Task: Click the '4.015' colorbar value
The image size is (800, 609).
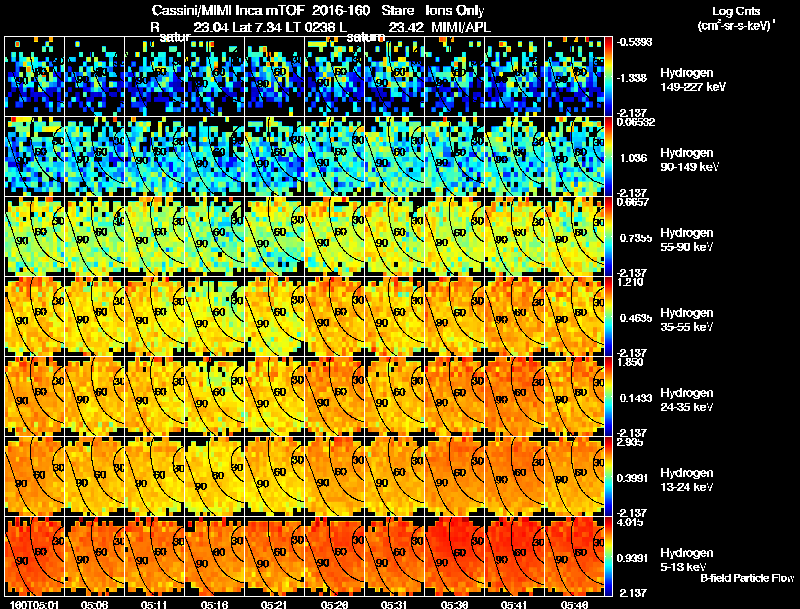Action: 630,522
